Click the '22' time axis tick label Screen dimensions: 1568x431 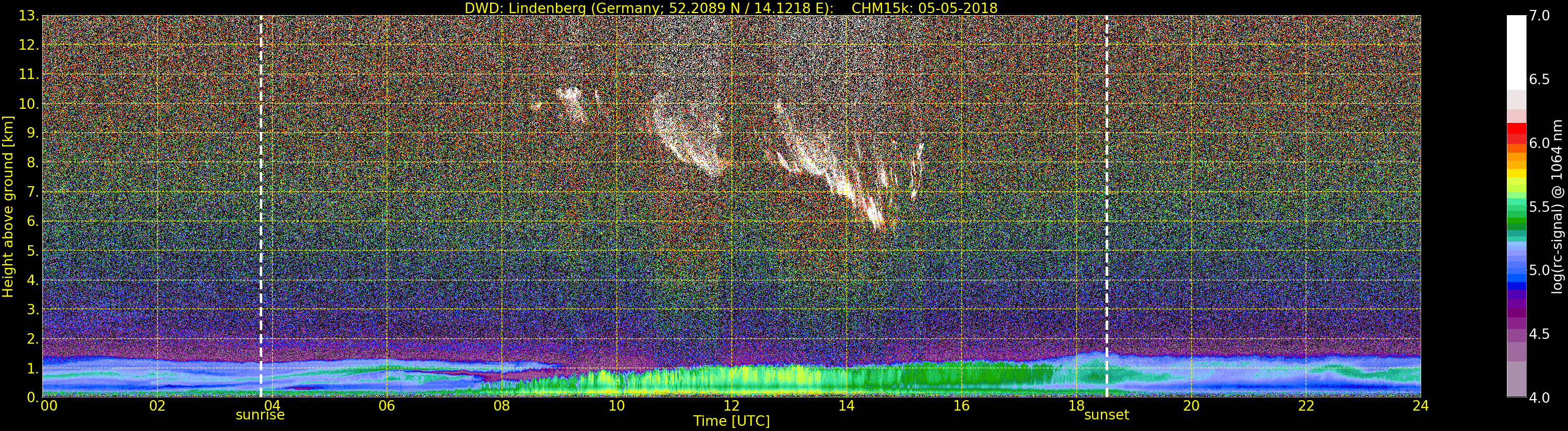click(1306, 405)
